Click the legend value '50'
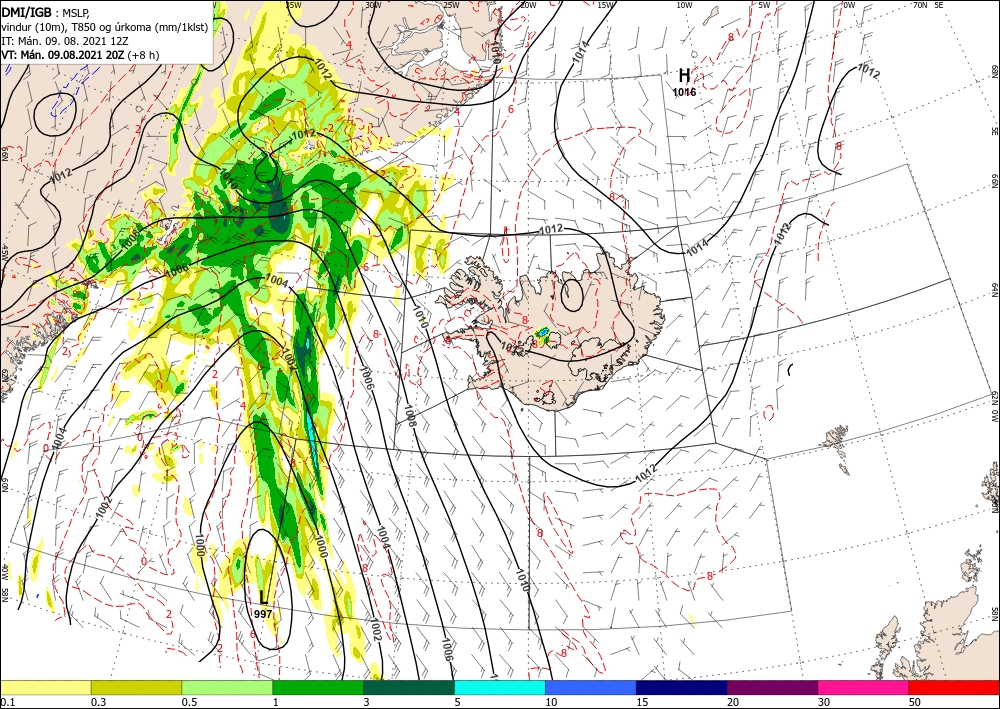Viewport: 1000px width, 709px height. [x=915, y=702]
